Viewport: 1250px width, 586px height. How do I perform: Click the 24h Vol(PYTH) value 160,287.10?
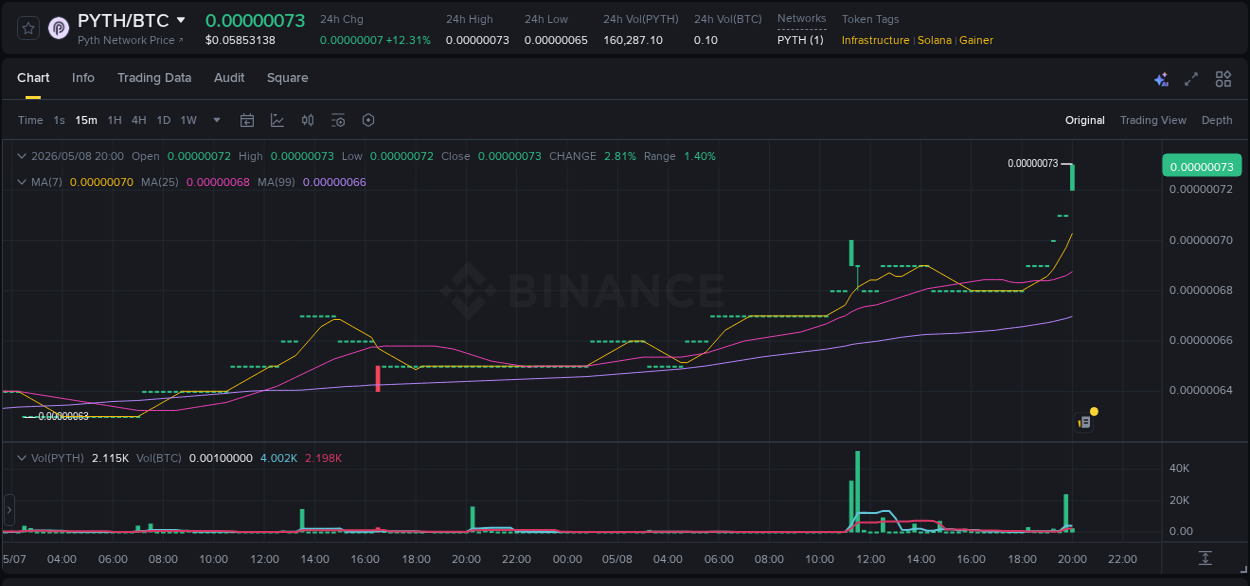coord(633,40)
